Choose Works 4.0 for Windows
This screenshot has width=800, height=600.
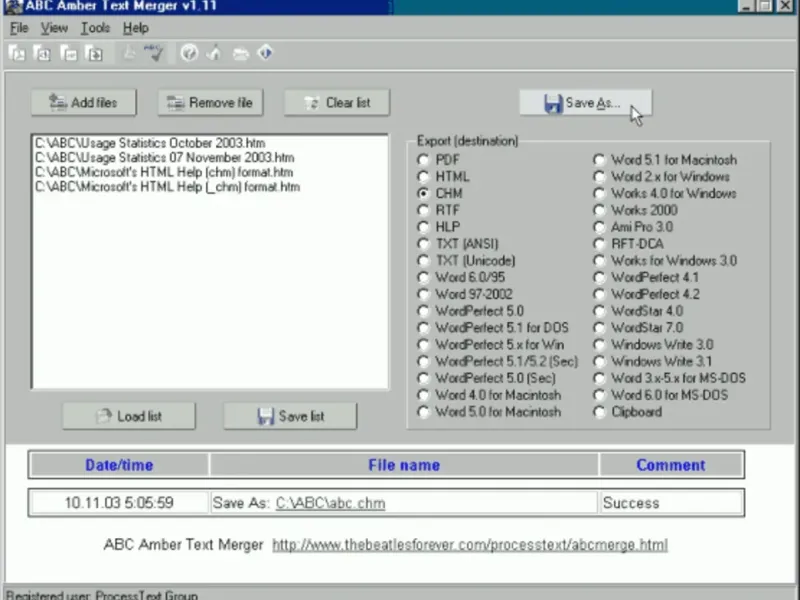(665, 193)
